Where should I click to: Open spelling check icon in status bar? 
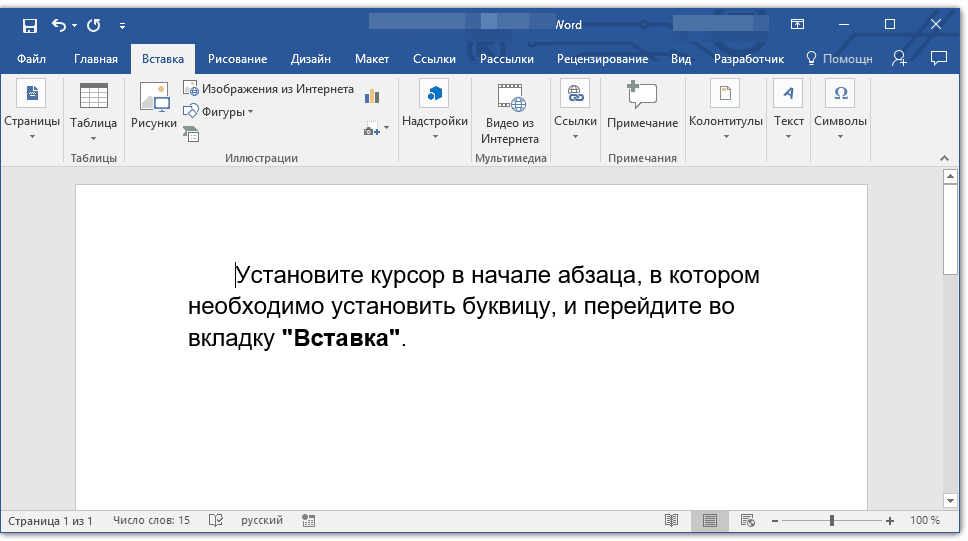click(215, 521)
